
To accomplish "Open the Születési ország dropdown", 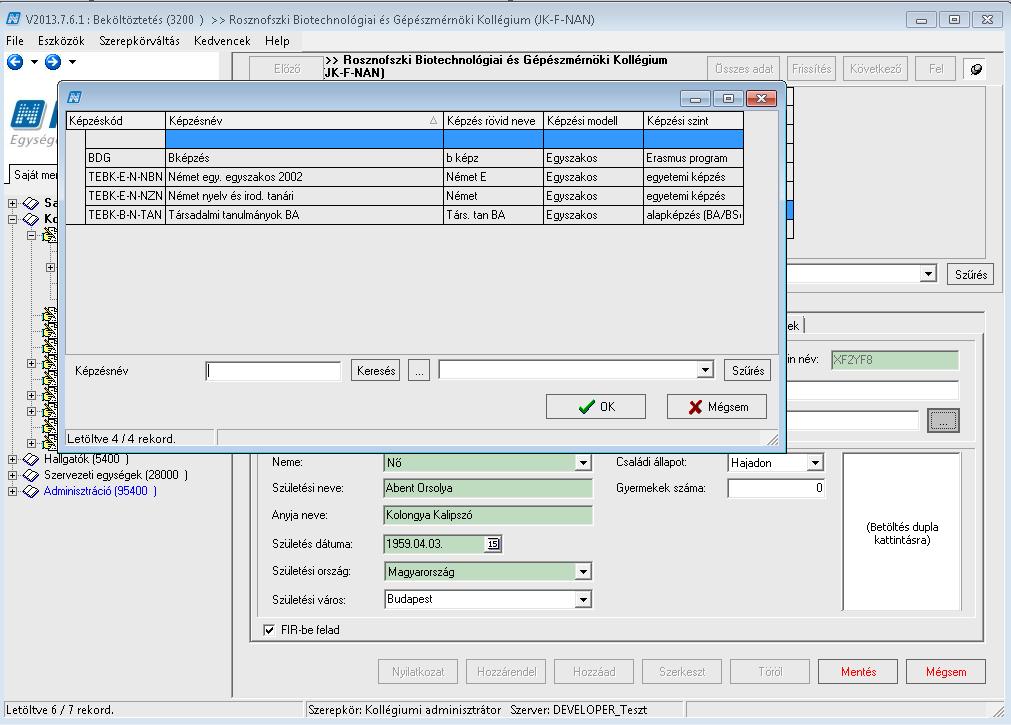I will 583,571.
